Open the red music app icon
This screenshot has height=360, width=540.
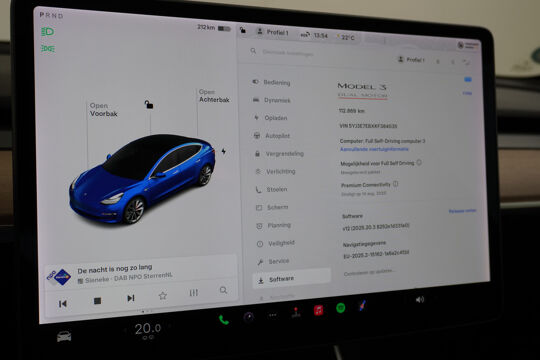[x=319, y=310]
